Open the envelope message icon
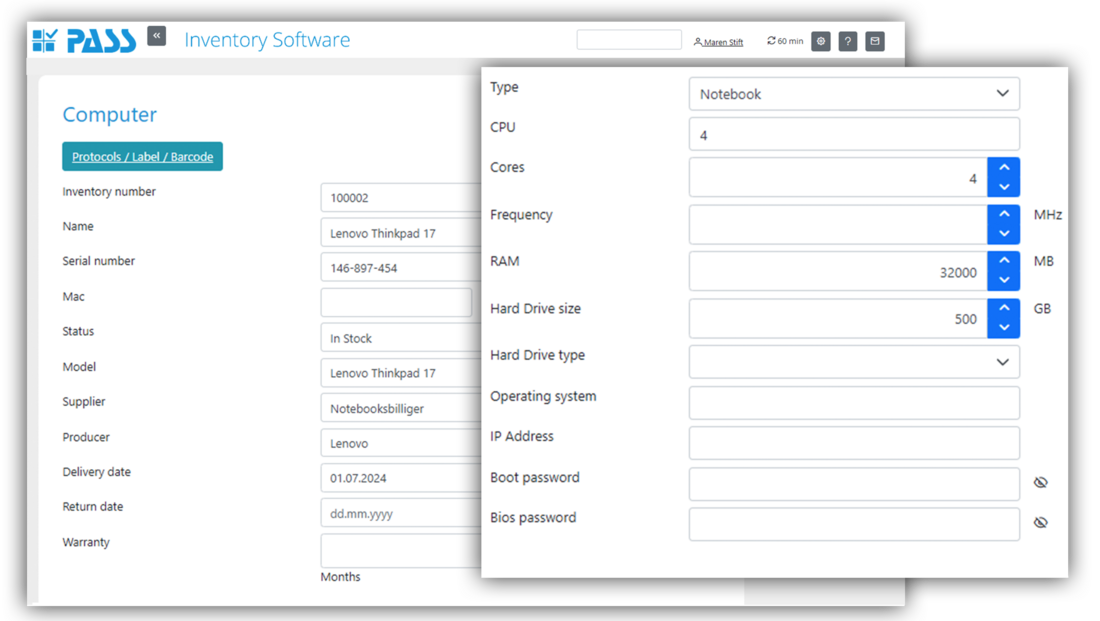The image size is (1100, 621). (x=874, y=40)
